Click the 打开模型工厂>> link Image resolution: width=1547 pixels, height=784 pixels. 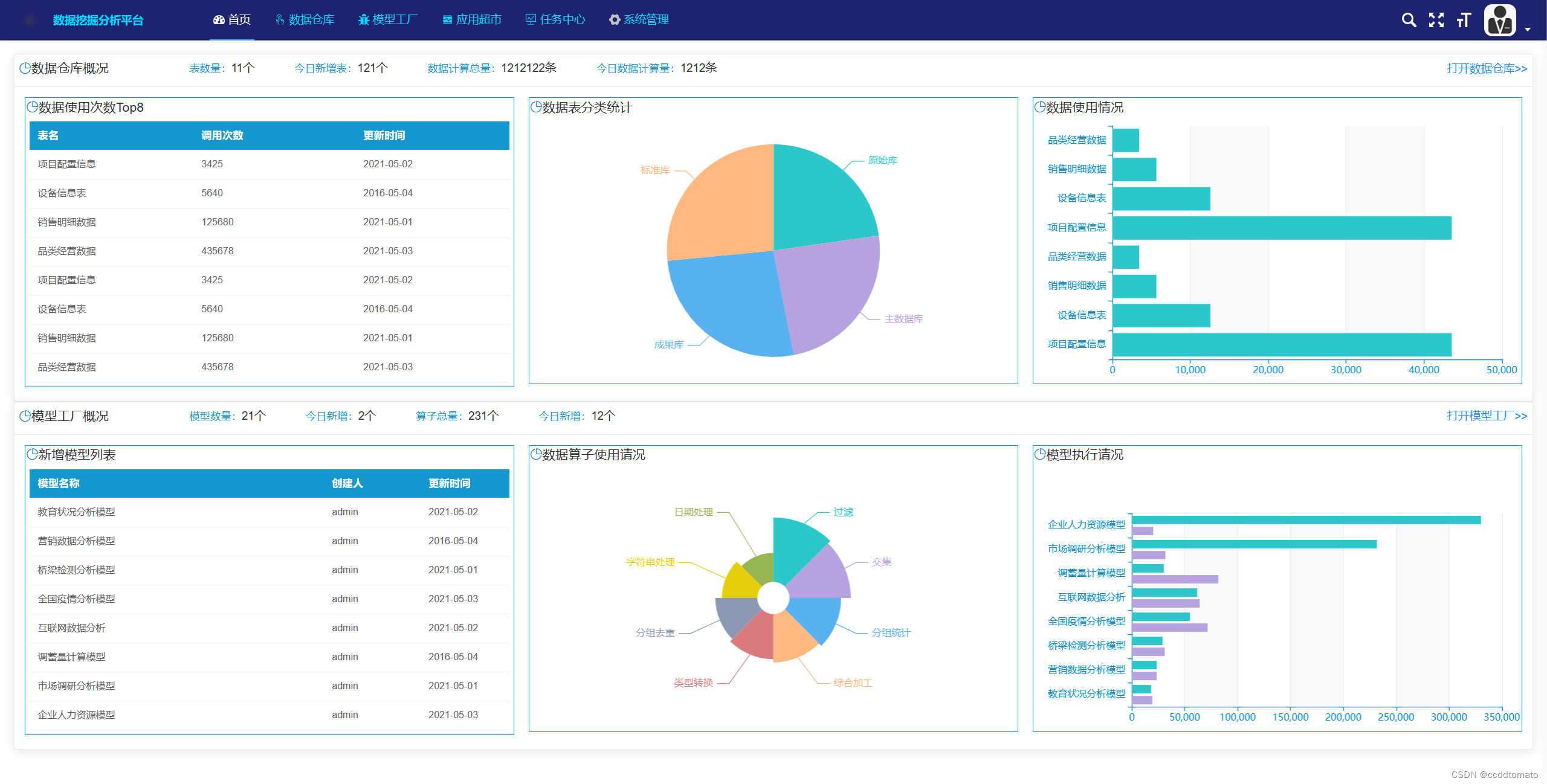point(1486,416)
